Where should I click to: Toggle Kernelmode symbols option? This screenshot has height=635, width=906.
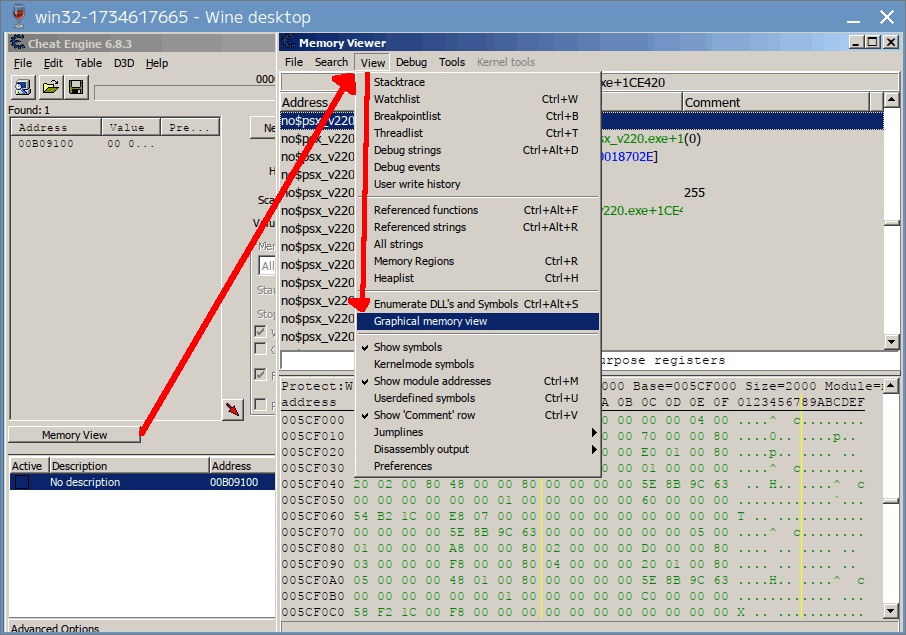click(477, 364)
